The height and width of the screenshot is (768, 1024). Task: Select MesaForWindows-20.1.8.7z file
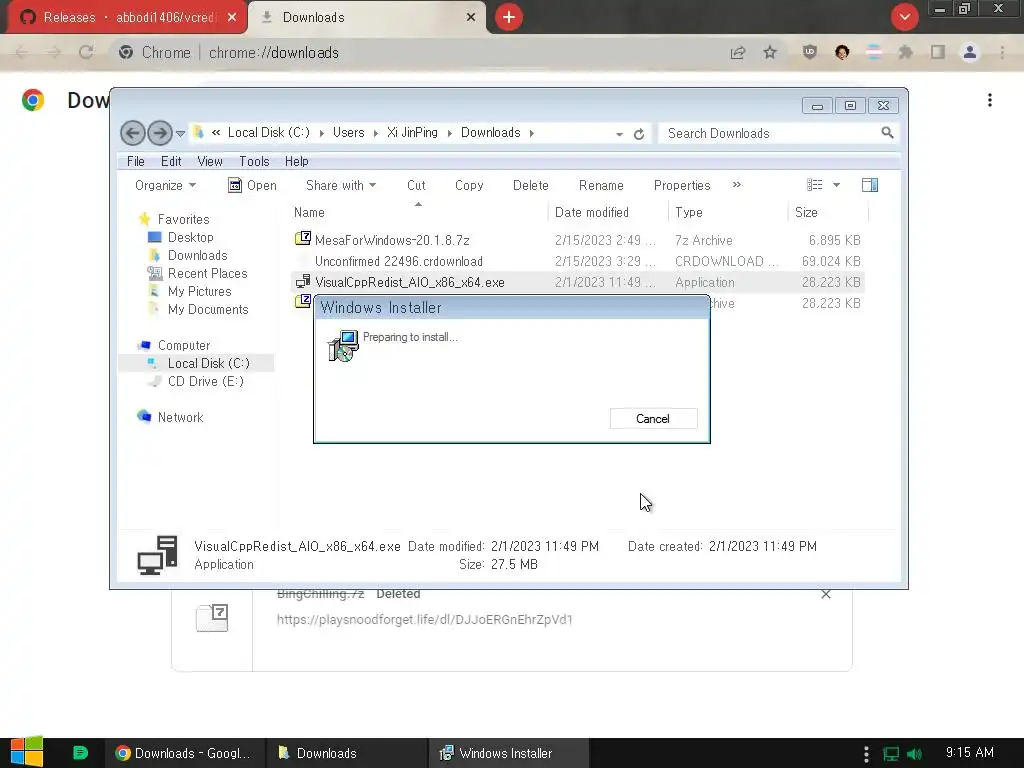point(392,240)
